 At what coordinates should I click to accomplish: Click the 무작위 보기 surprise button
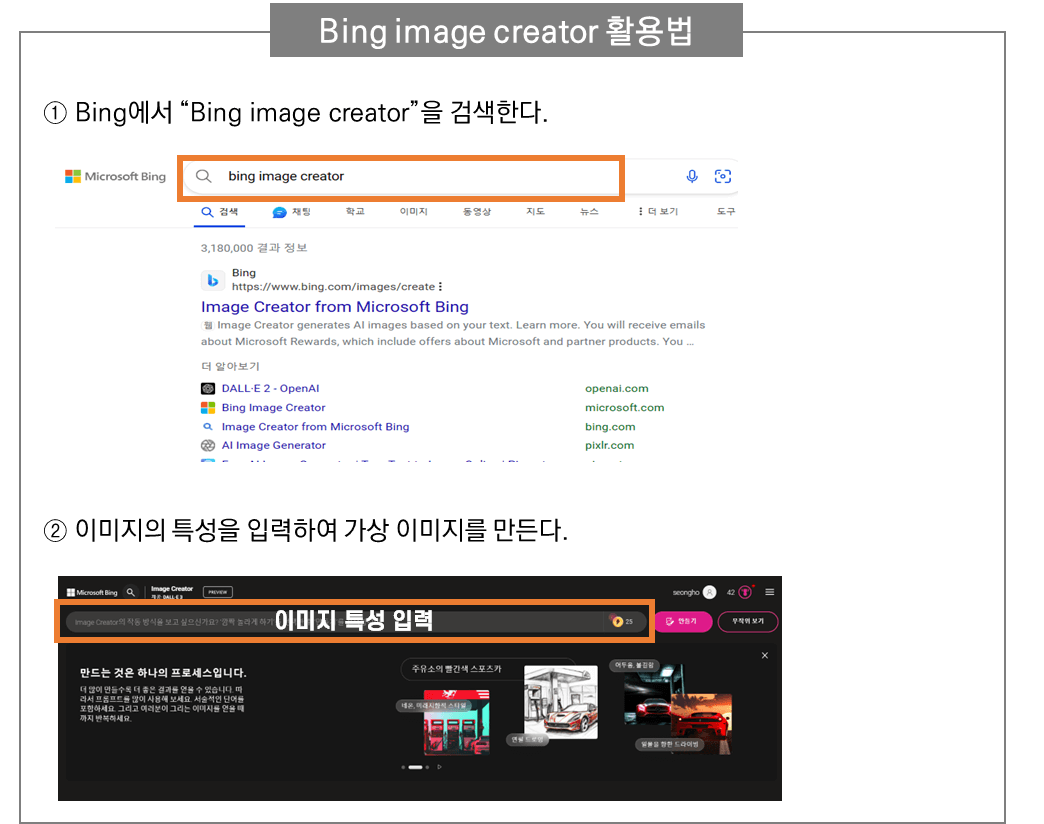pos(748,622)
